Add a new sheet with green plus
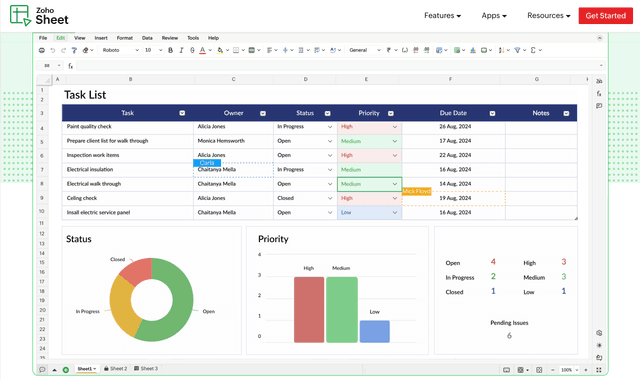Screen dimensions: 640x380 coord(65,370)
